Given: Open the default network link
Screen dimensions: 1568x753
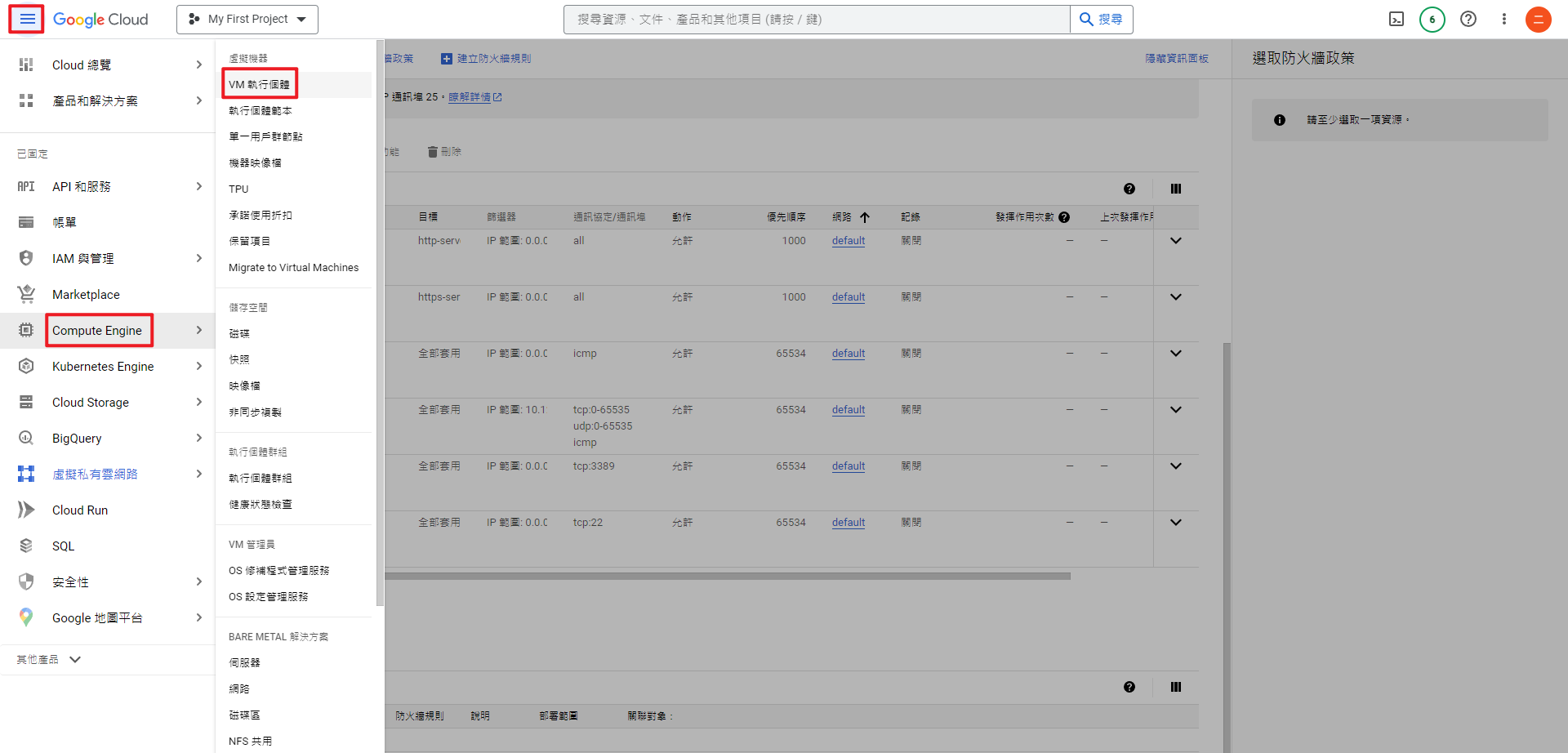Looking at the screenshot, I should [848, 240].
